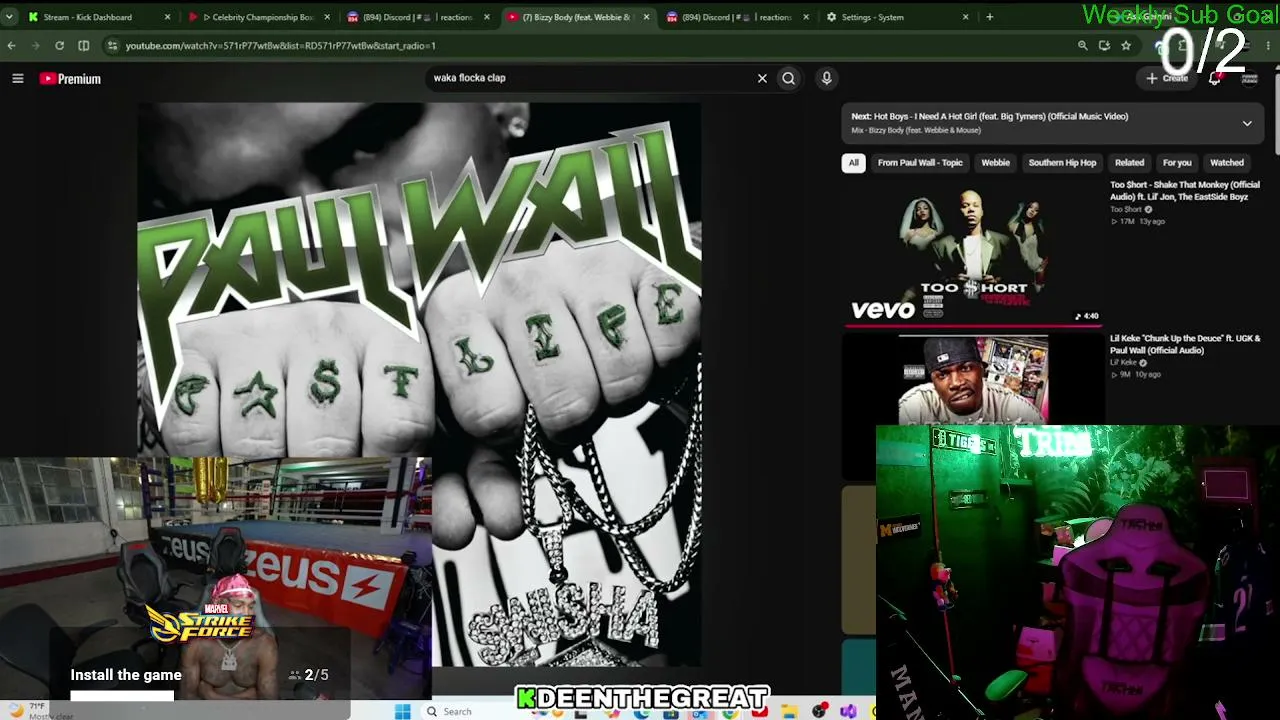This screenshot has height=720, width=1280.
Task: Click 'Install the game' ad text
Action: [x=126, y=675]
